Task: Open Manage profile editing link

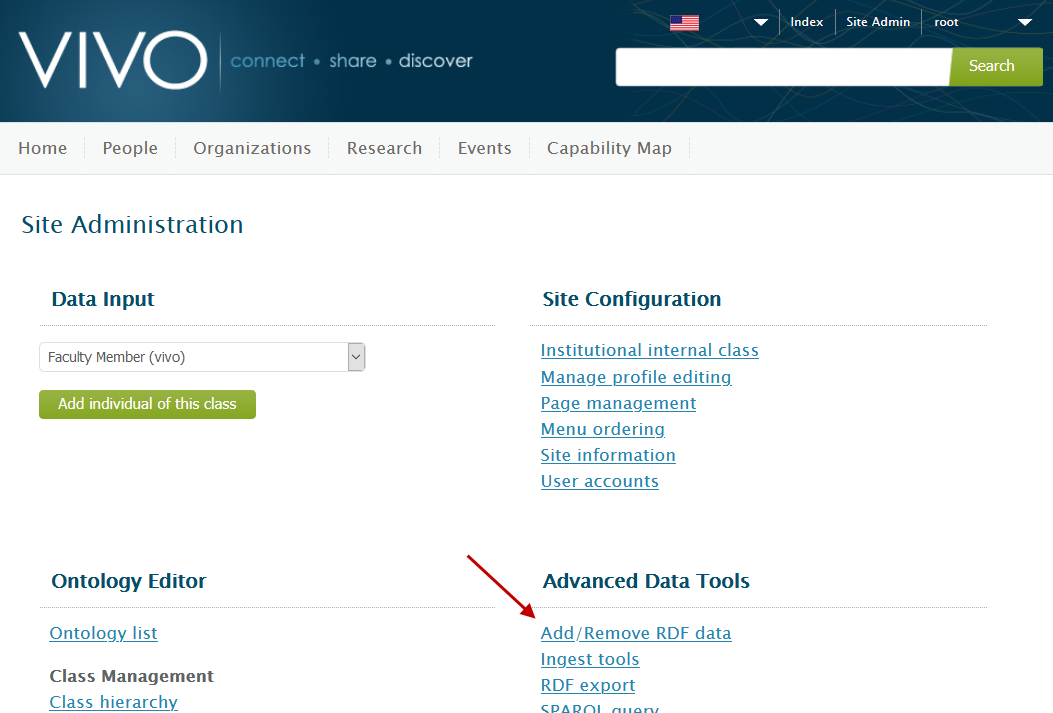Action: pyautogui.click(x=636, y=377)
